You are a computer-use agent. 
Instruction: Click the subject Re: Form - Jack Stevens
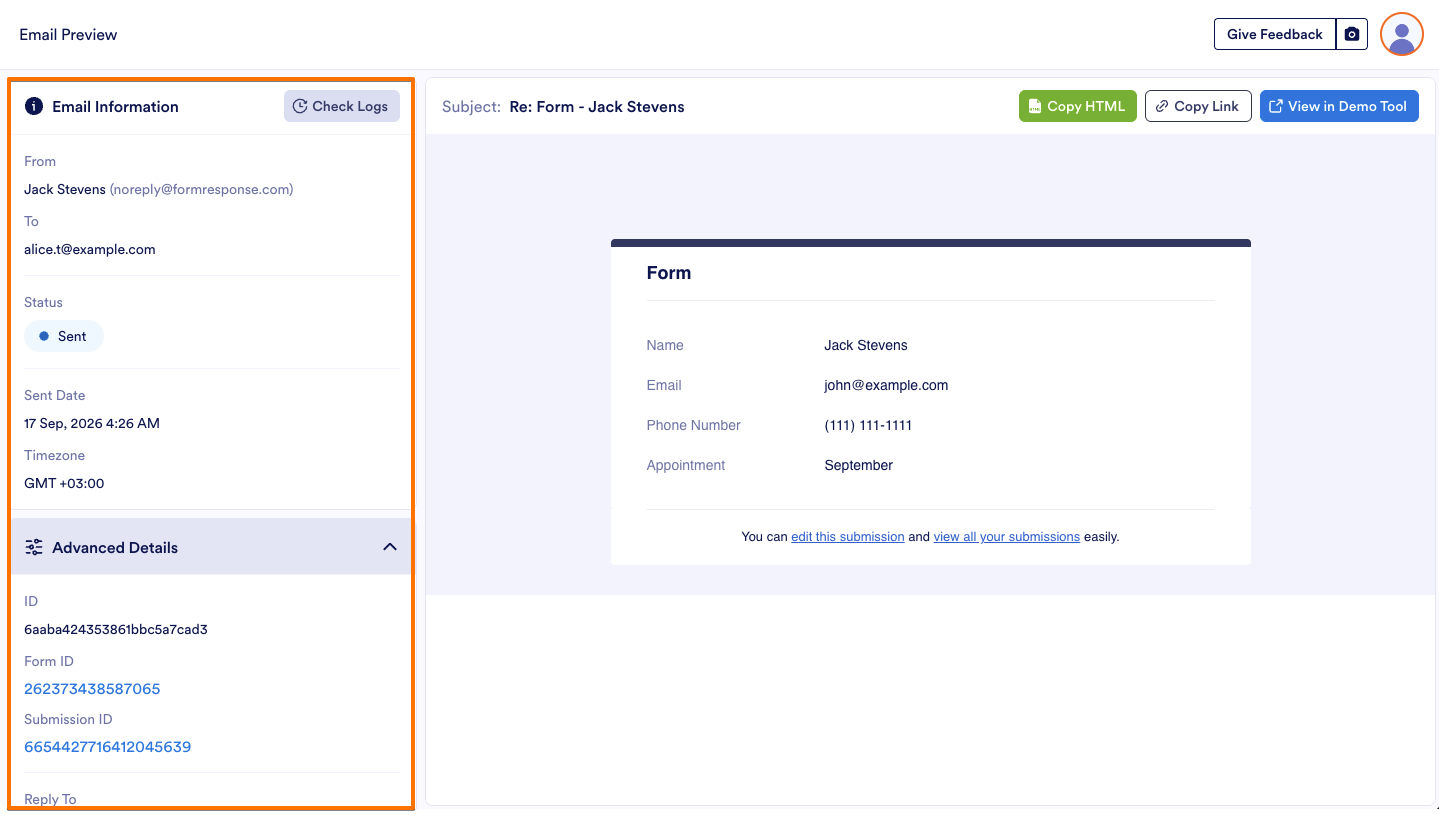tap(597, 106)
